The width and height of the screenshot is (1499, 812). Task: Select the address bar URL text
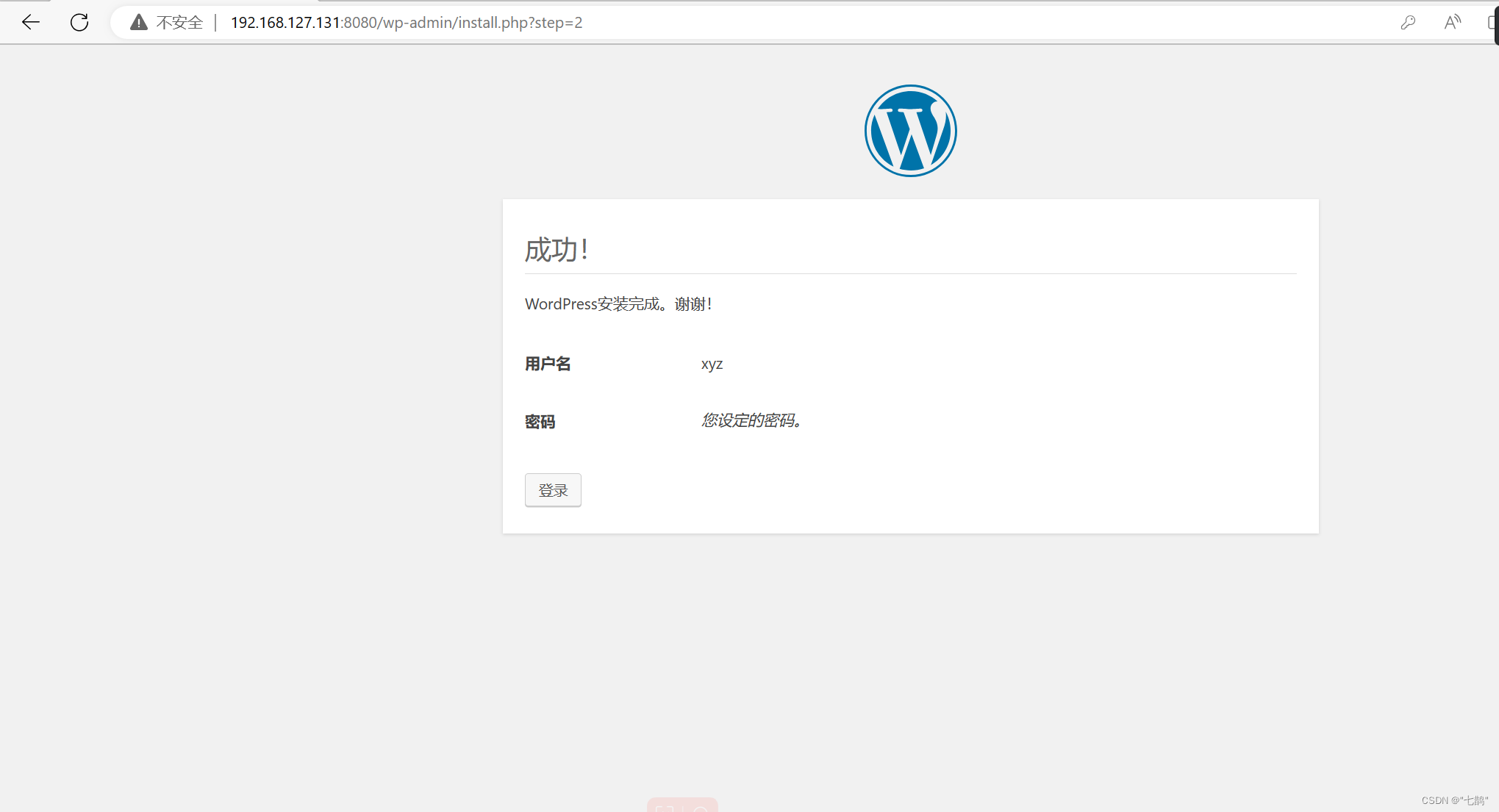pos(406,22)
